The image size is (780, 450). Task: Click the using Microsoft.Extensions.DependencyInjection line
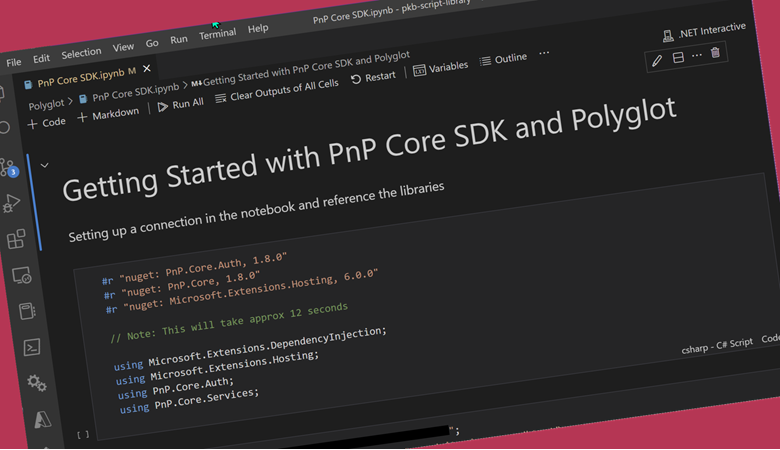pyautogui.click(x=250, y=349)
